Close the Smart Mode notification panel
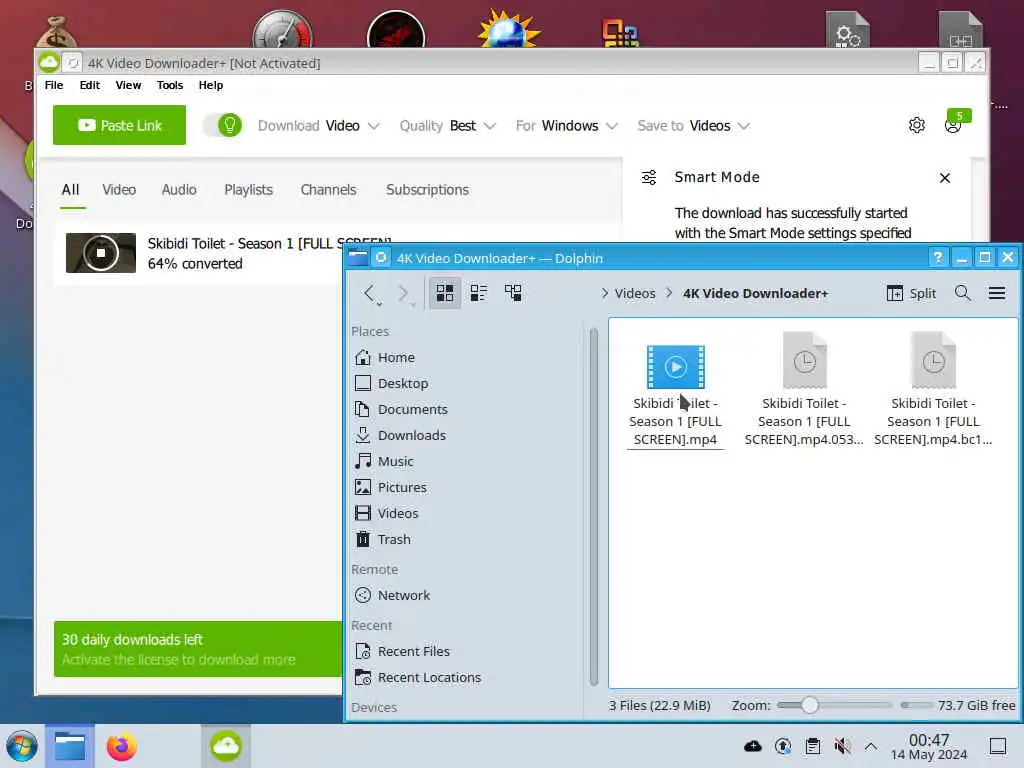The image size is (1024, 768). [x=944, y=178]
